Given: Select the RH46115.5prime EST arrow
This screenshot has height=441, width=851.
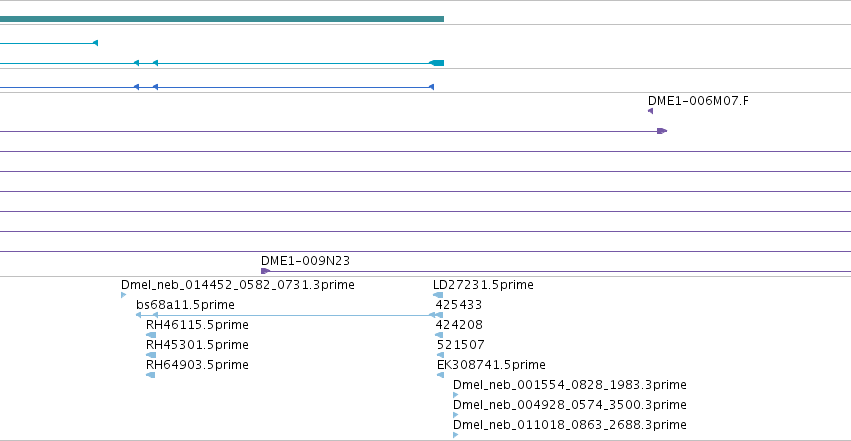Looking at the screenshot, I should coord(151,335).
